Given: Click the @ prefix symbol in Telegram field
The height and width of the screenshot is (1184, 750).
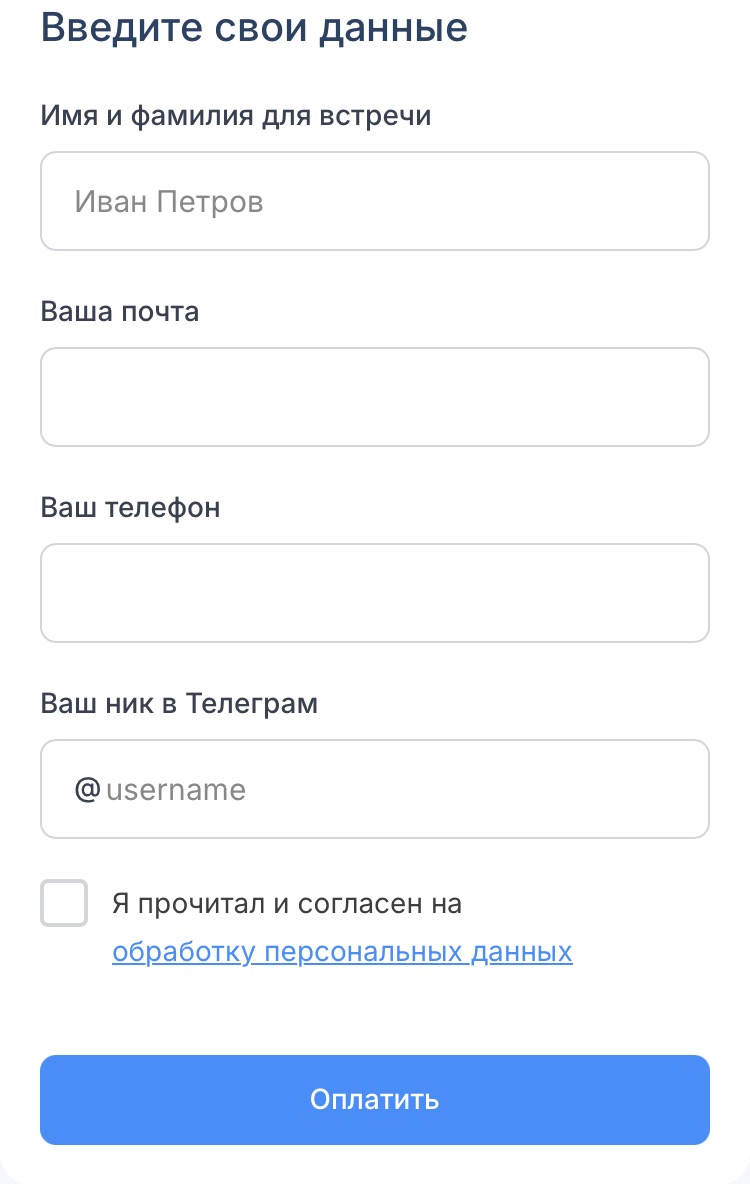Looking at the screenshot, I should (x=87, y=789).
